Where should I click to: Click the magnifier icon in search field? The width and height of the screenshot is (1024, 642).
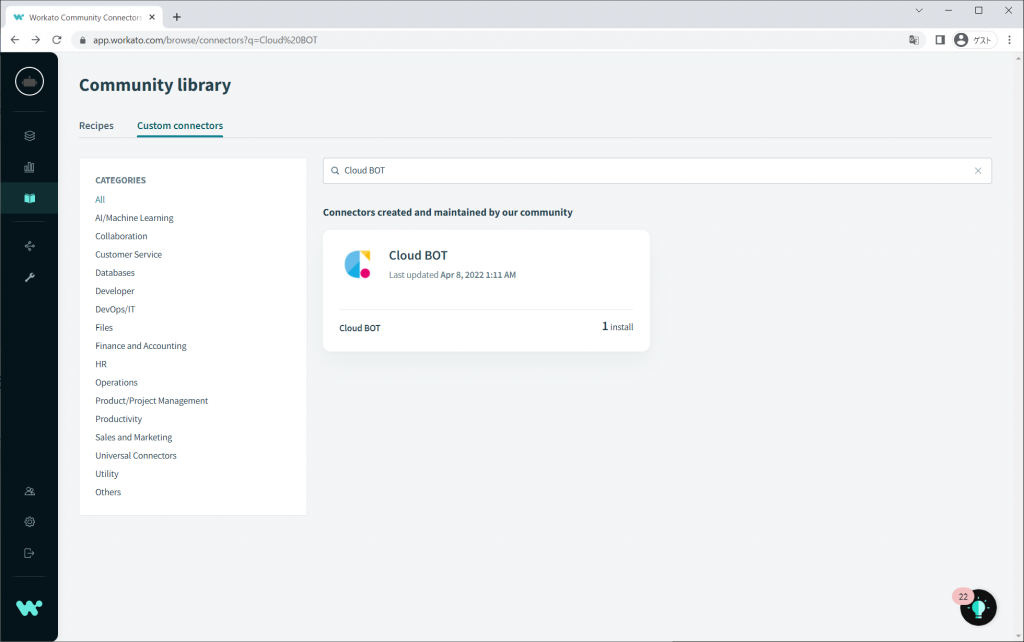click(335, 170)
